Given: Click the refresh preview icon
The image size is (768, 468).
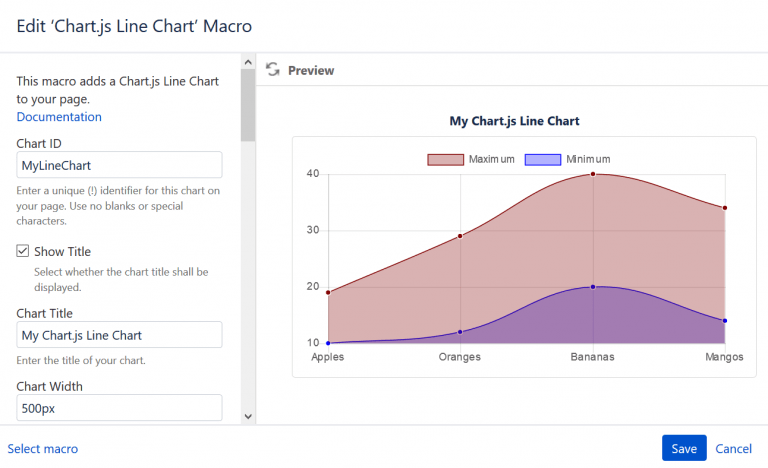Looking at the screenshot, I should (x=273, y=70).
